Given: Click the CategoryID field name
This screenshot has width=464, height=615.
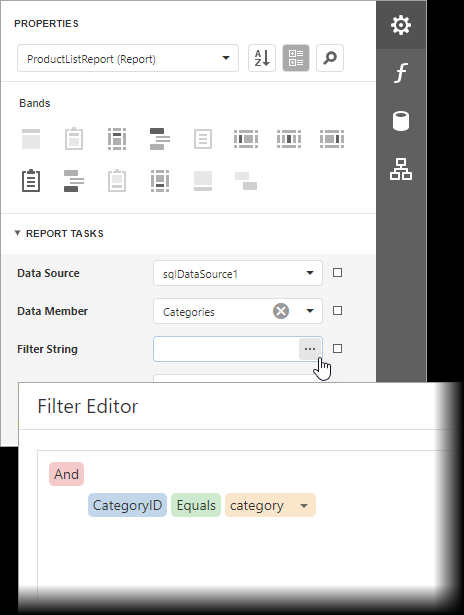Looking at the screenshot, I should click(127, 505).
